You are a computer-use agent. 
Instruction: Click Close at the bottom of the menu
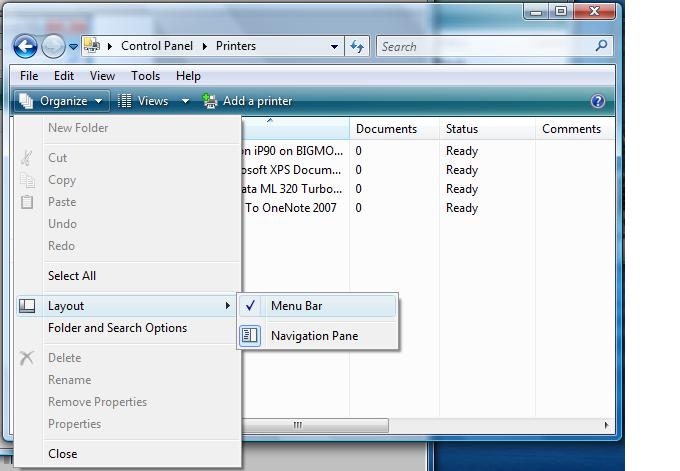point(62,454)
